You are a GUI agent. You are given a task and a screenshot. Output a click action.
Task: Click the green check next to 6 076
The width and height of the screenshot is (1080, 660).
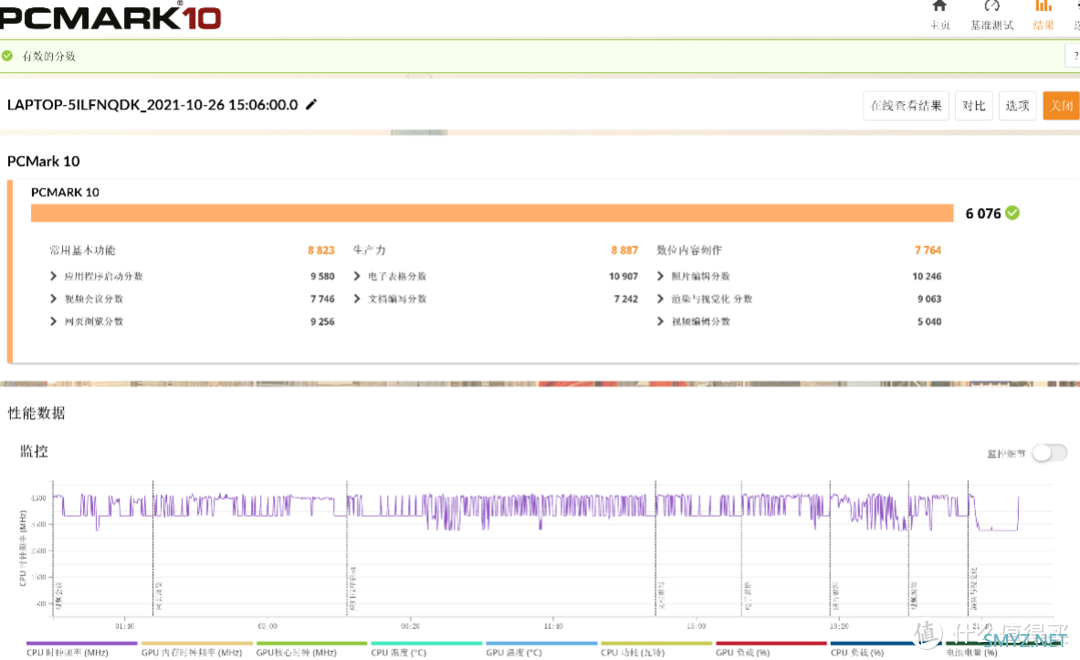(1012, 213)
